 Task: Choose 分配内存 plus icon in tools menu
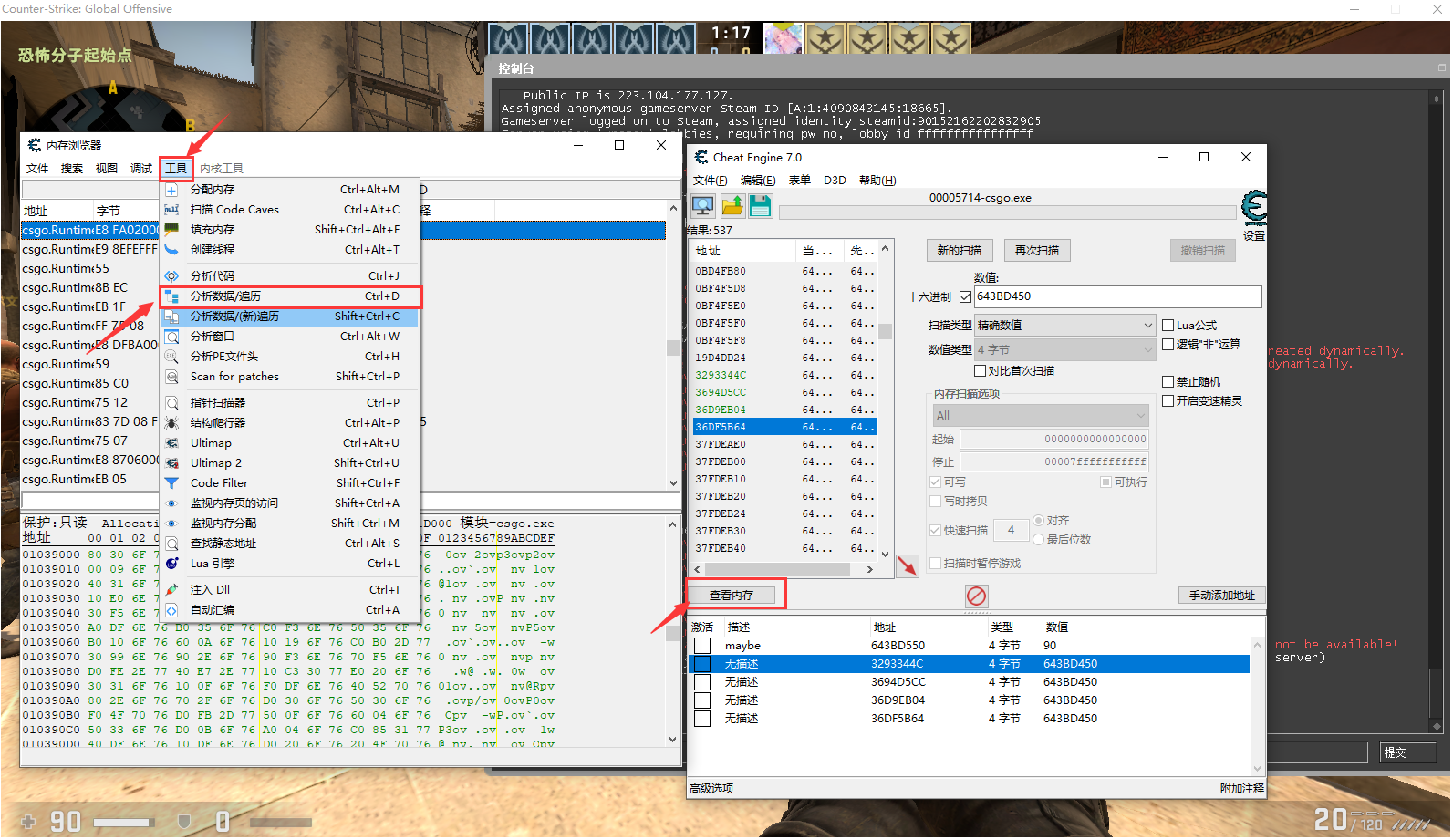click(171, 190)
